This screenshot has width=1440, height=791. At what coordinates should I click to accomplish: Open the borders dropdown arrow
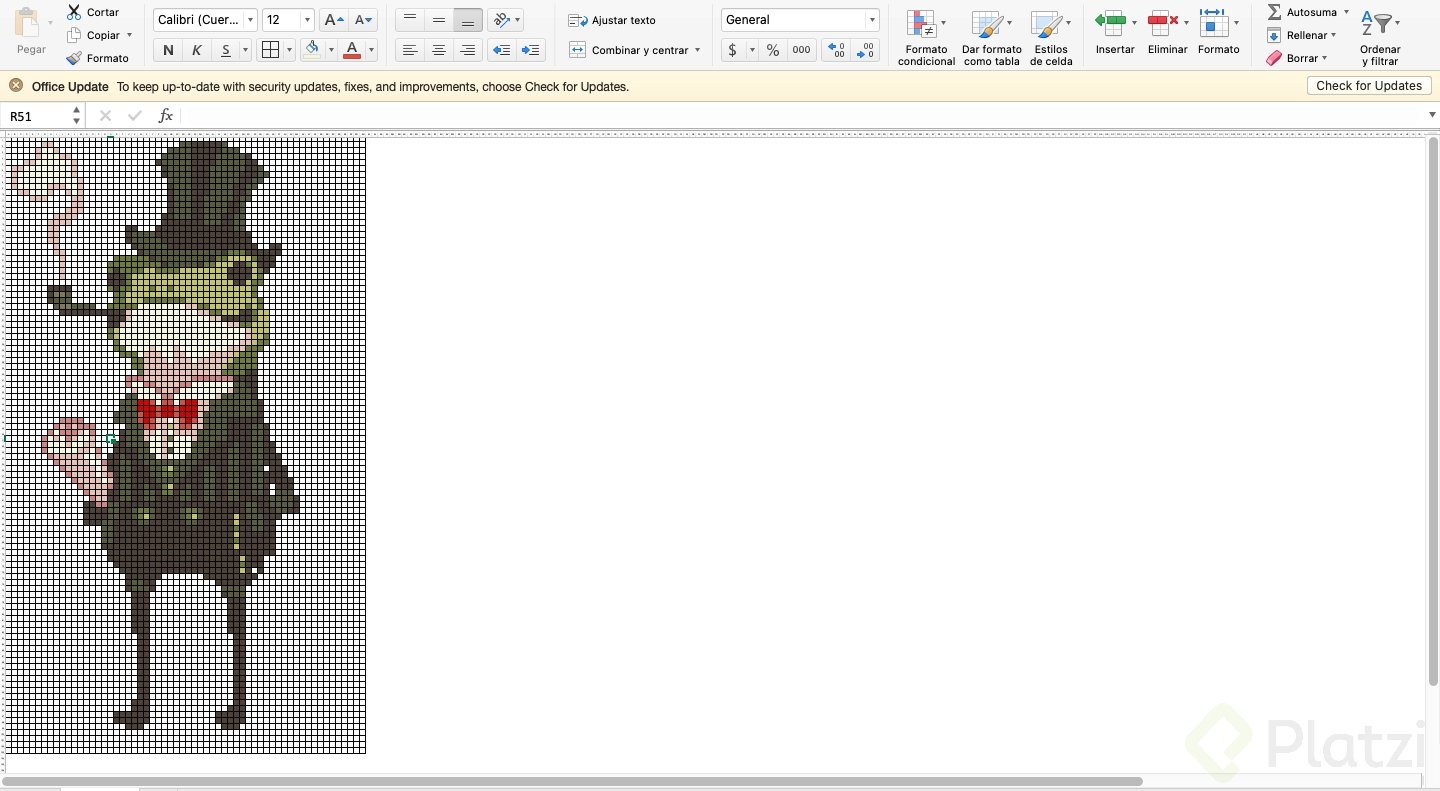[289, 50]
